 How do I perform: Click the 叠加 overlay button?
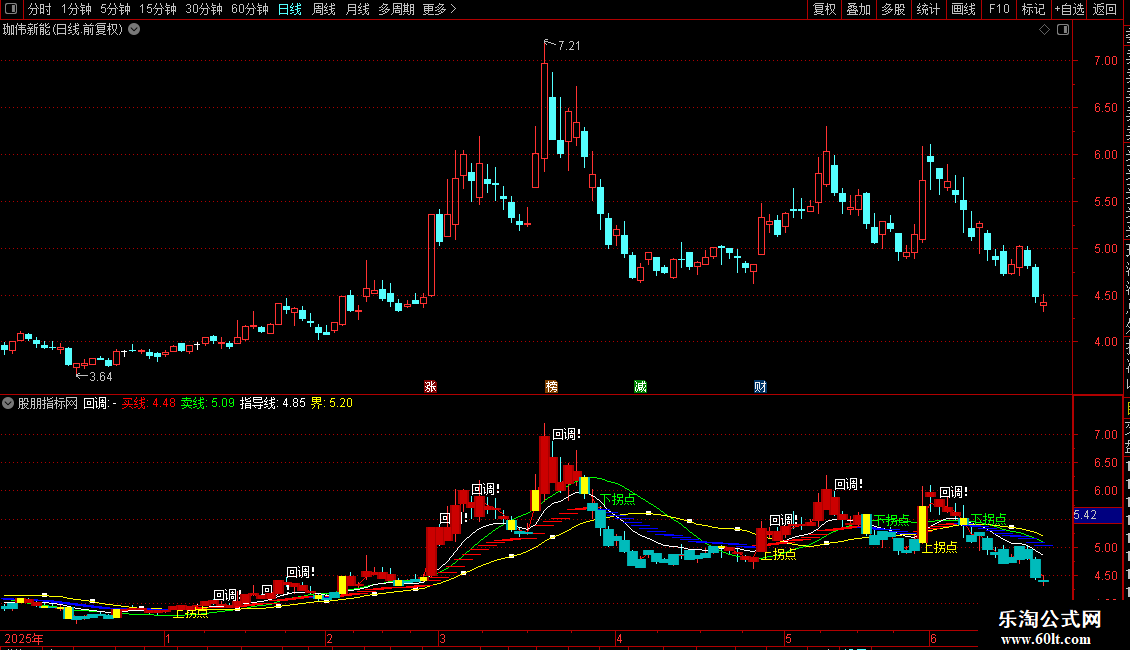(x=858, y=9)
